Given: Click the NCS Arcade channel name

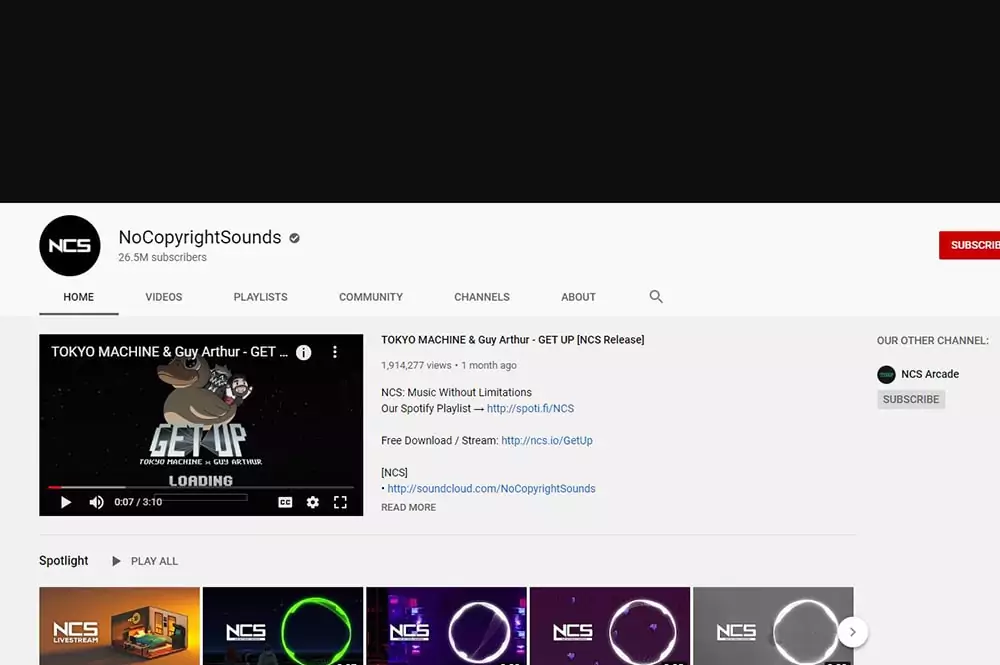Looking at the screenshot, I should pos(930,374).
